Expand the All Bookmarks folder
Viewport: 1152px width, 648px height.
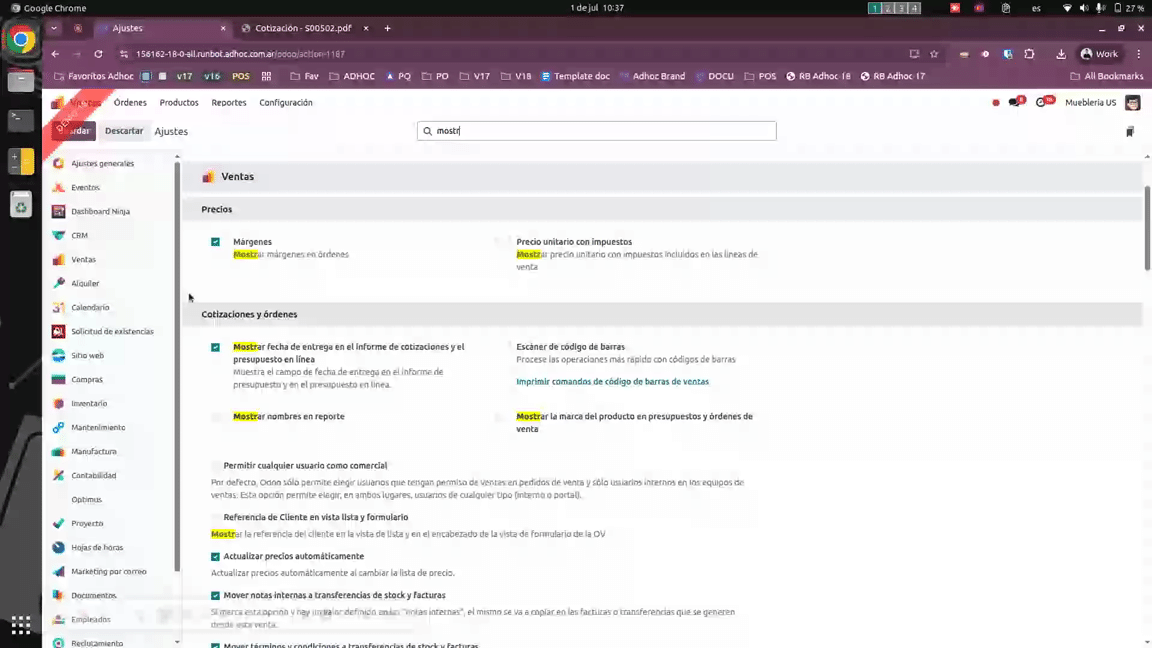click(x=1106, y=76)
